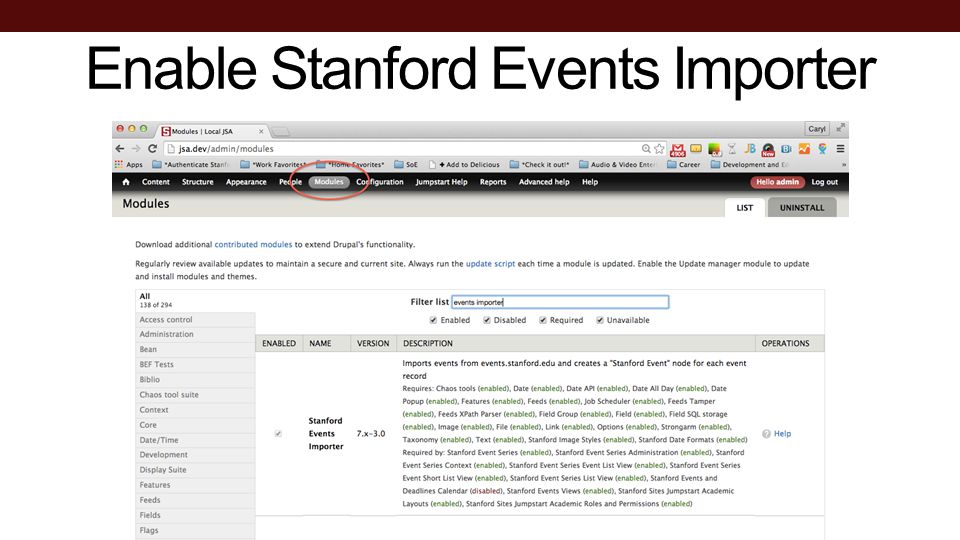Open the Jumpstart Help menu item
960x540 pixels.
pos(441,182)
